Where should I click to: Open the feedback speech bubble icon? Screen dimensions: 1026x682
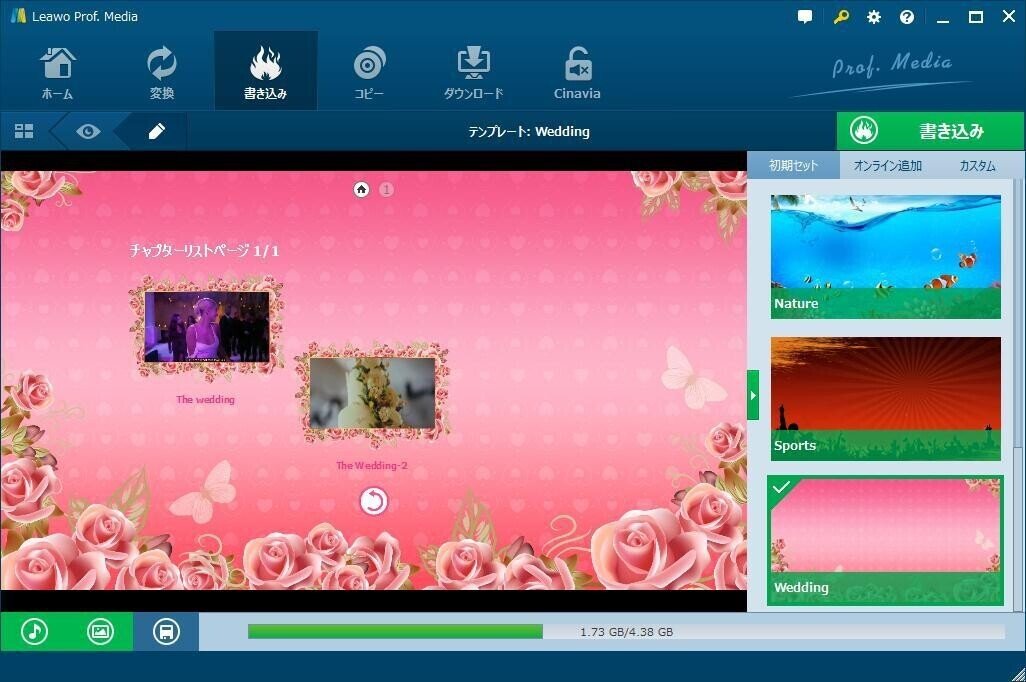coord(805,17)
